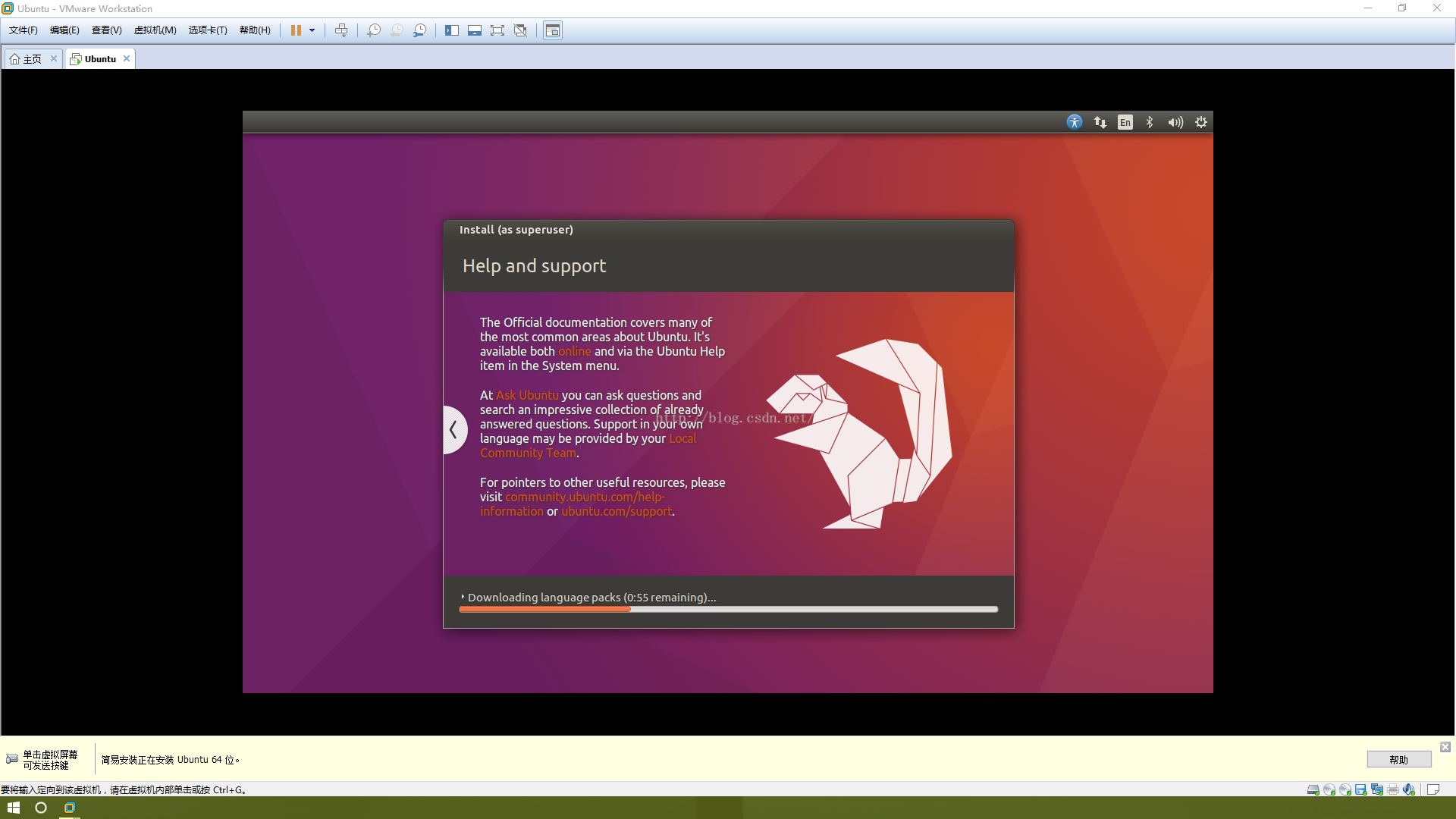Open the Ubuntu sound volume indicator
The height and width of the screenshot is (819, 1456).
(x=1175, y=122)
